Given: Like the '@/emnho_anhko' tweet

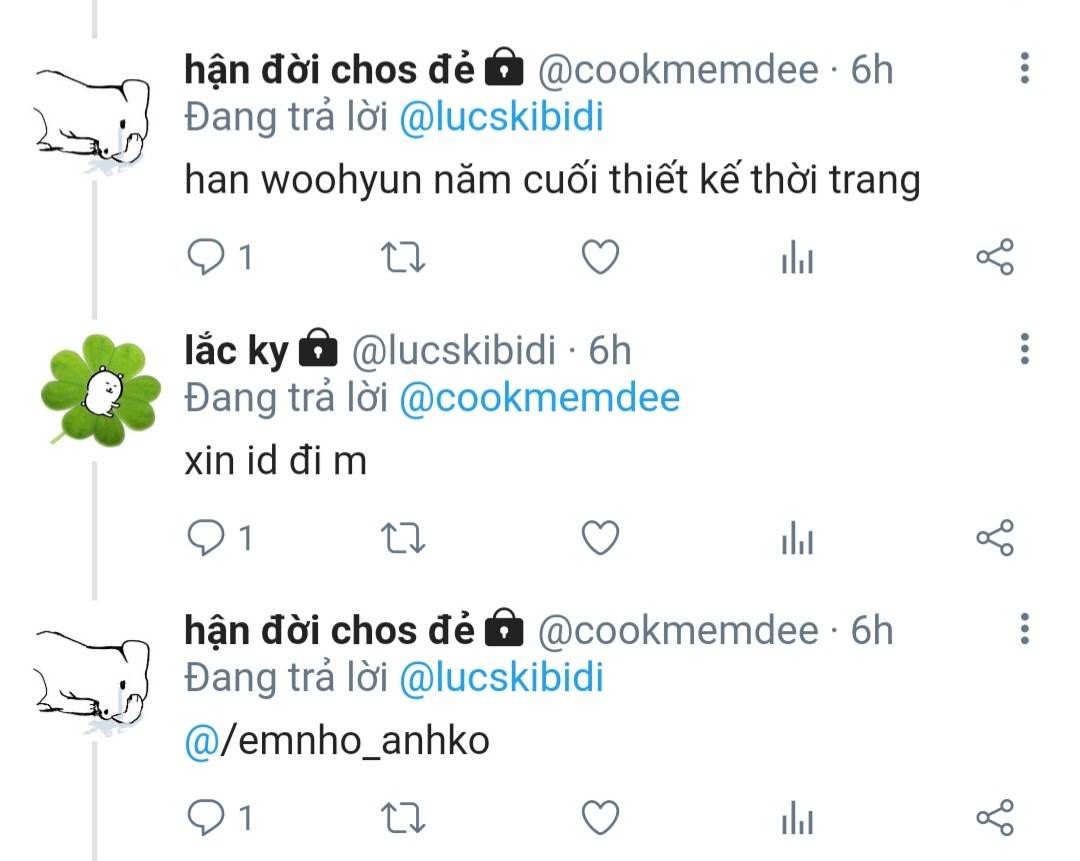Looking at the screenshot, I should (600, 818).
